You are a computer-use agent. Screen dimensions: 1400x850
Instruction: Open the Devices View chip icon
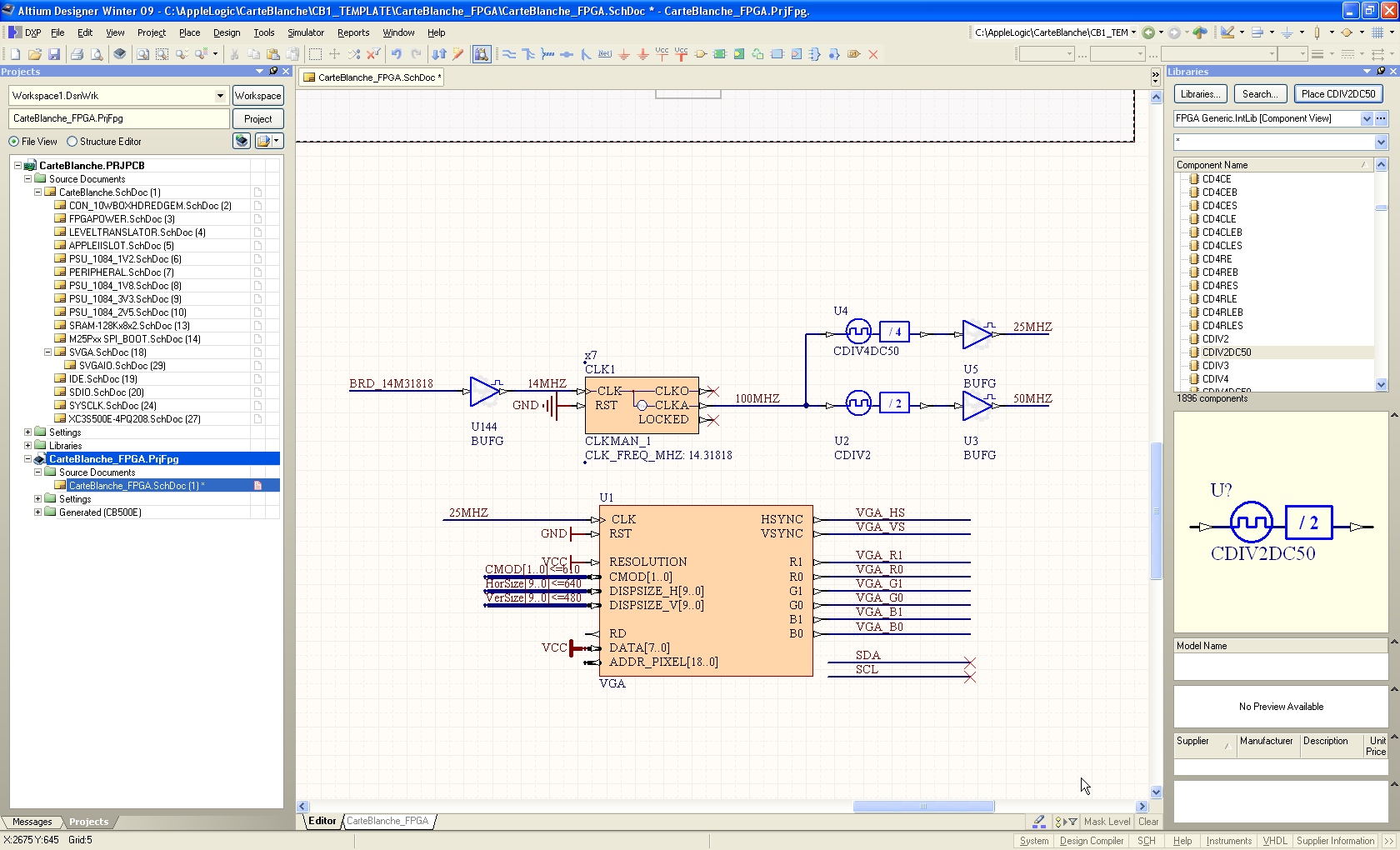[x=120, y=54]
